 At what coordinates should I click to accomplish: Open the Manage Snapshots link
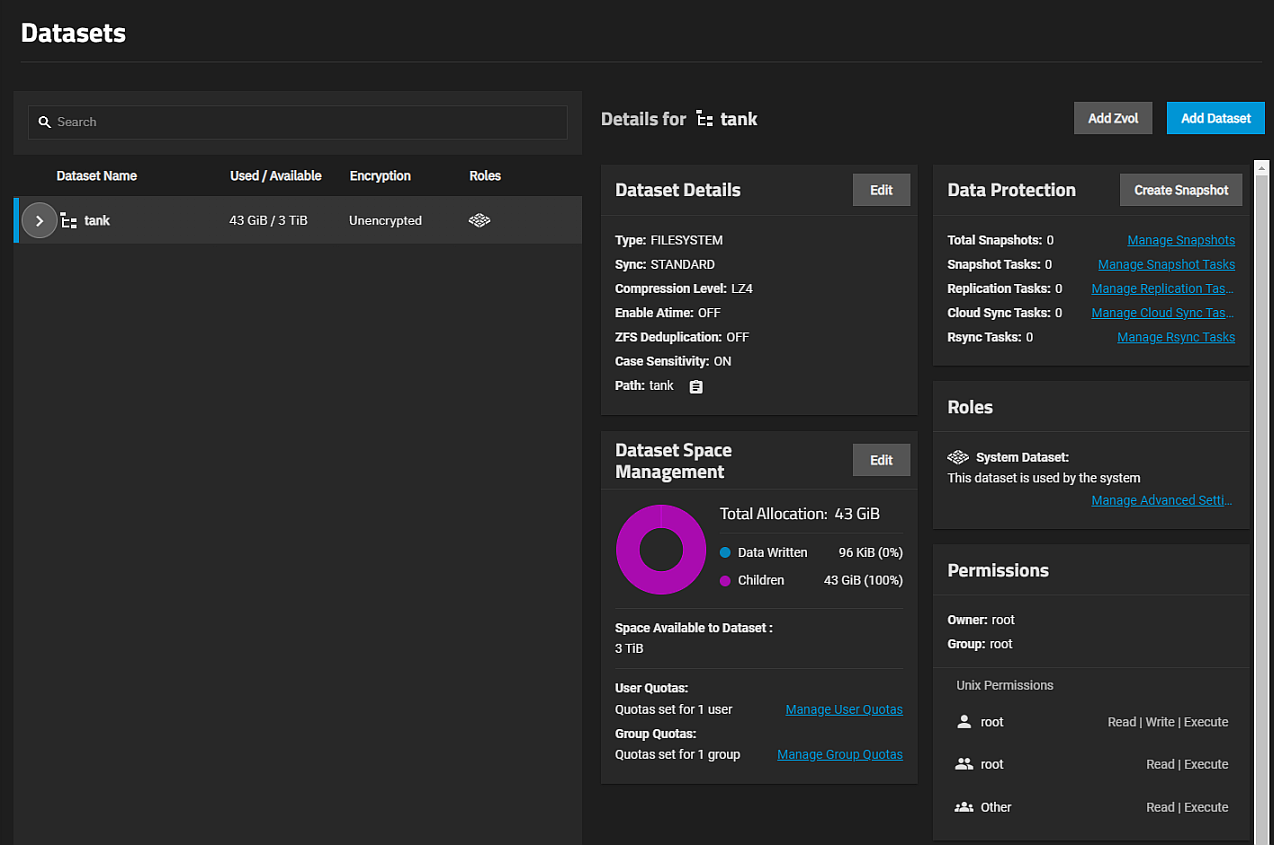(x=1181, y=241)
